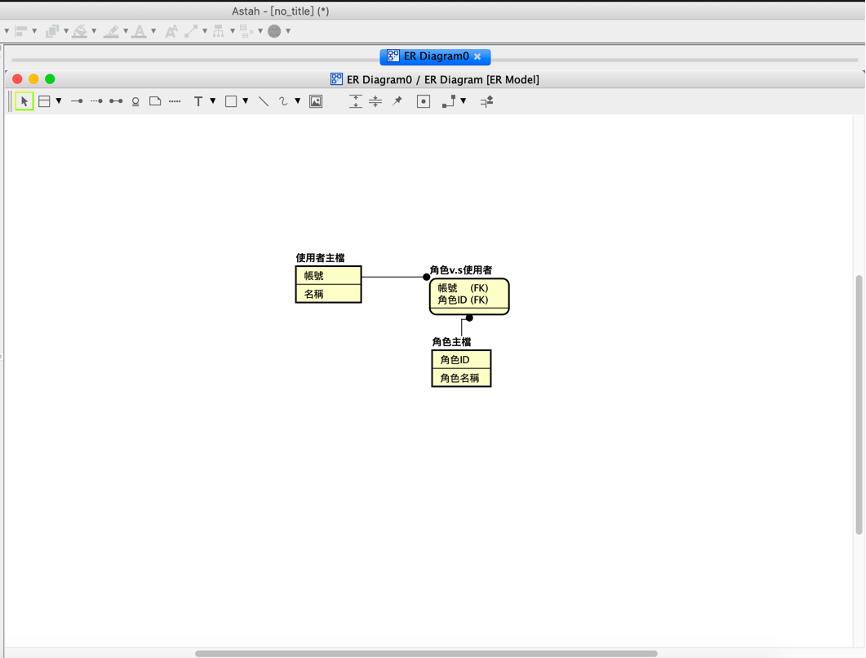Click the Line Color pencil icon

(x=111, y=31)
